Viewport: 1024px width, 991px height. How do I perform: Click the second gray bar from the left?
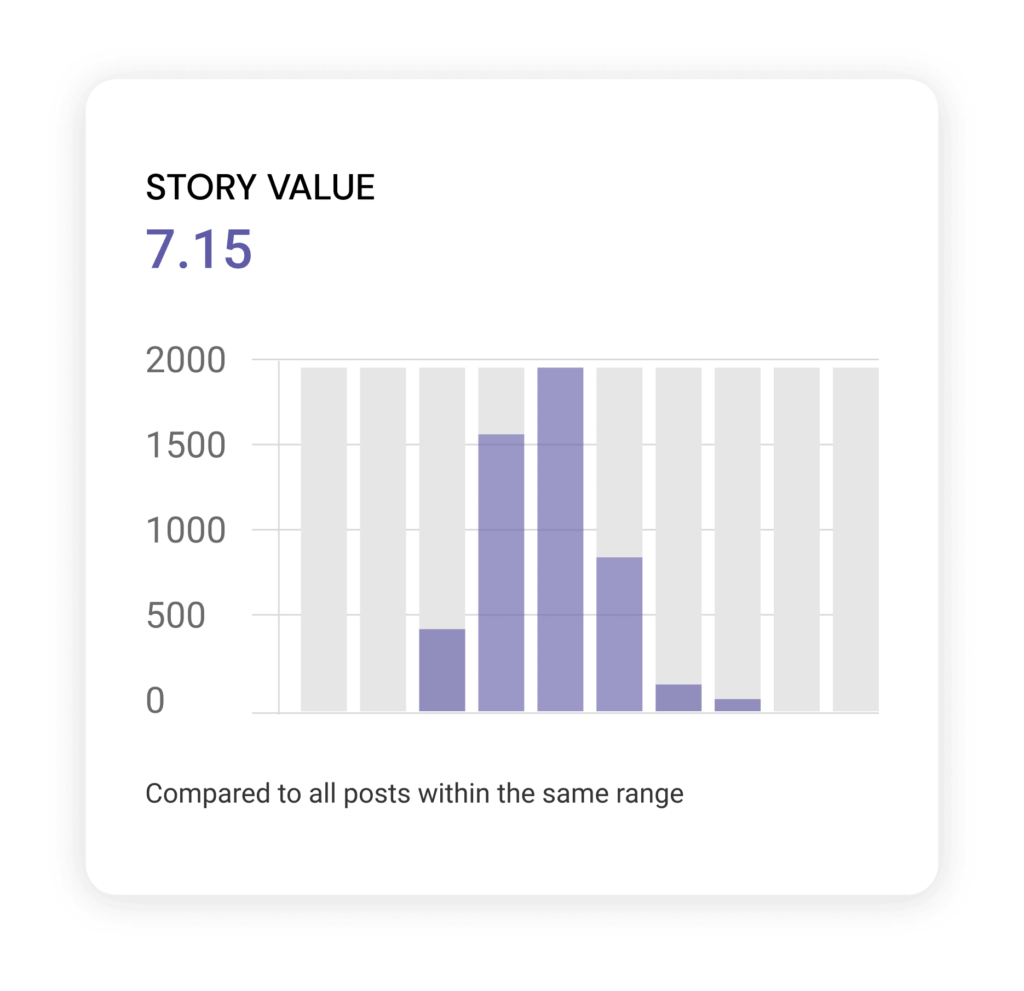coord(383,540)
